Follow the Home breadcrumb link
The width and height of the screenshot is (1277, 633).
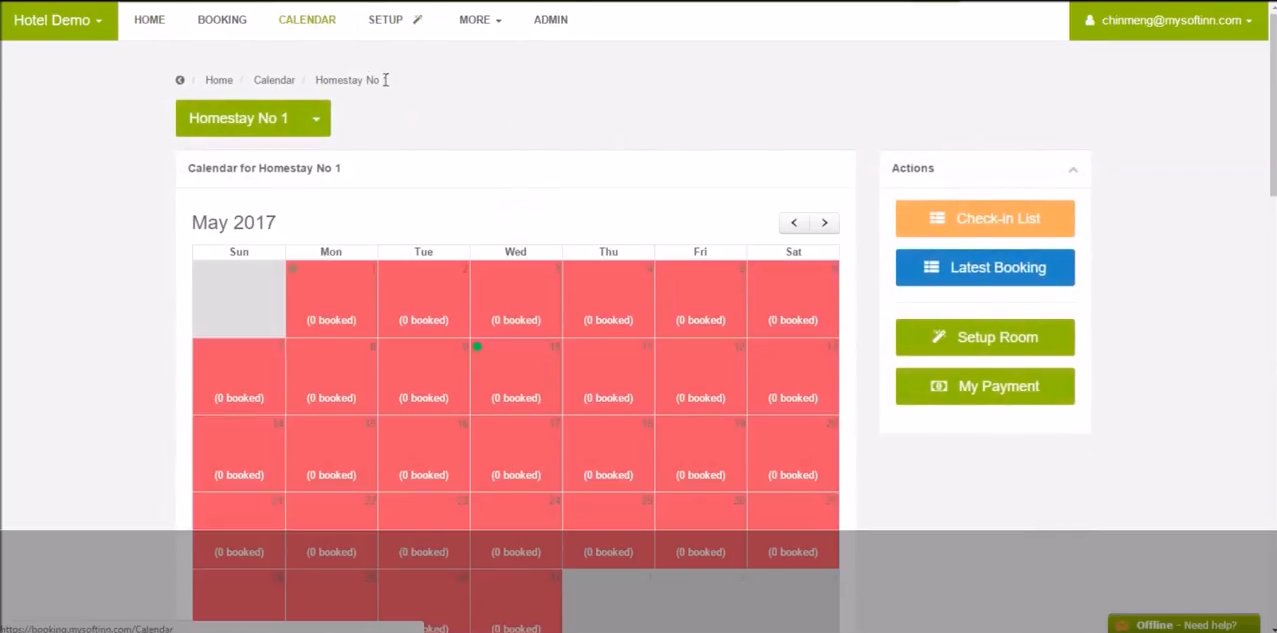pyautogui.click(x=219, y=80)
